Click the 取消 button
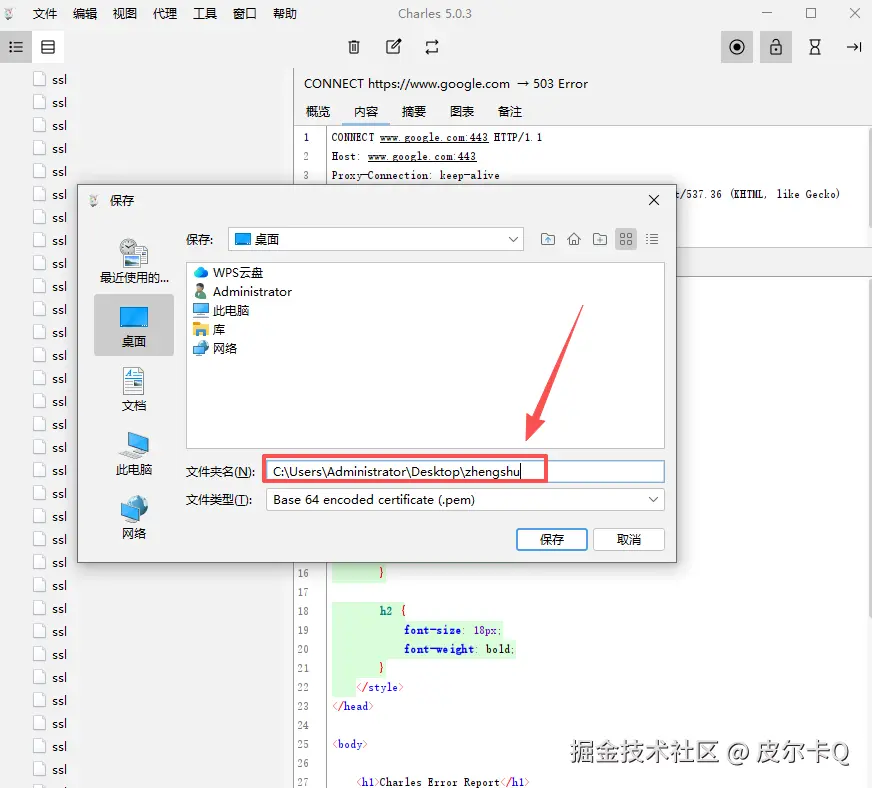This screenshot has width=872, height=788. (x=628, y=539)
